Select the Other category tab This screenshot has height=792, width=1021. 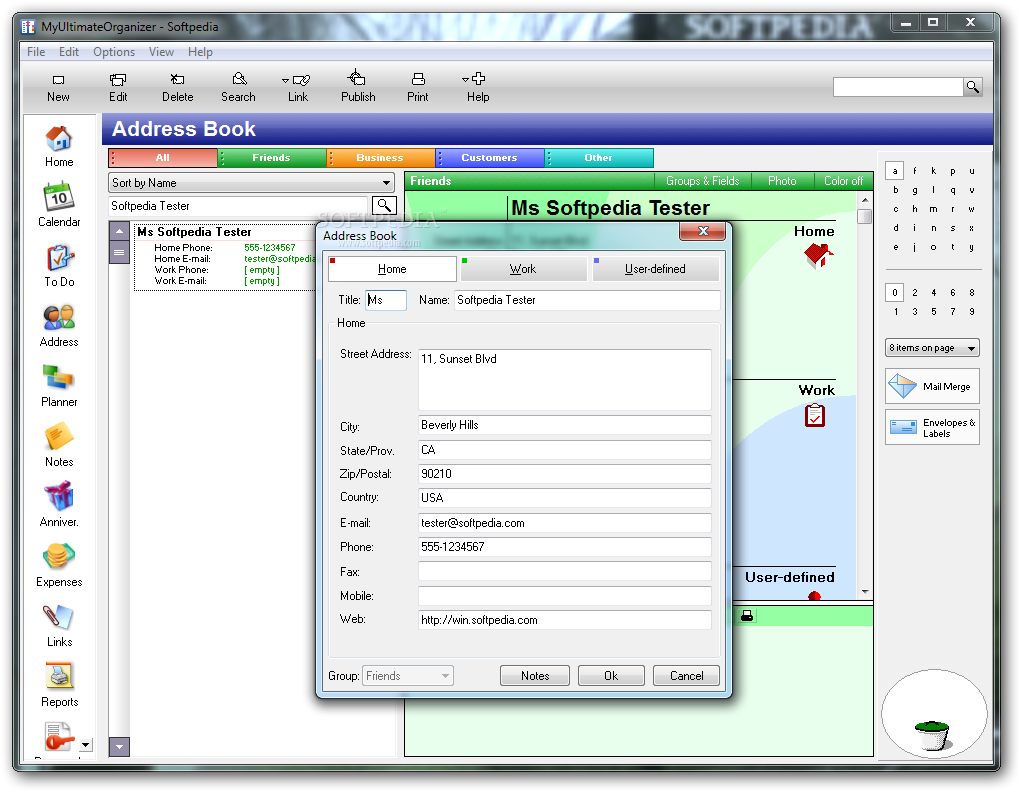598,158
